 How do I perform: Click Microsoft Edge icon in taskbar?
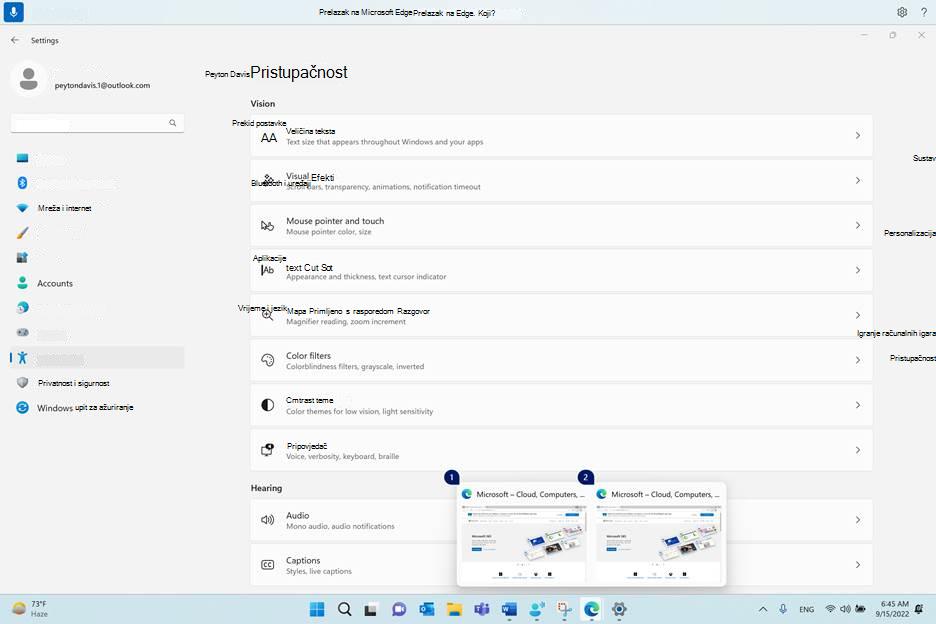592,609
